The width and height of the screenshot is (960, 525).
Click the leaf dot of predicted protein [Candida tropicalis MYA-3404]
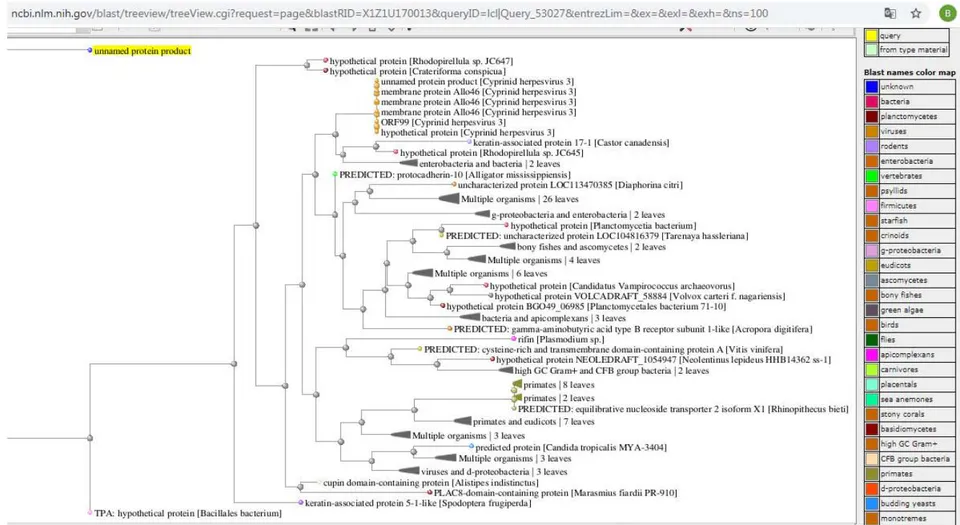[x=471, y=447]
